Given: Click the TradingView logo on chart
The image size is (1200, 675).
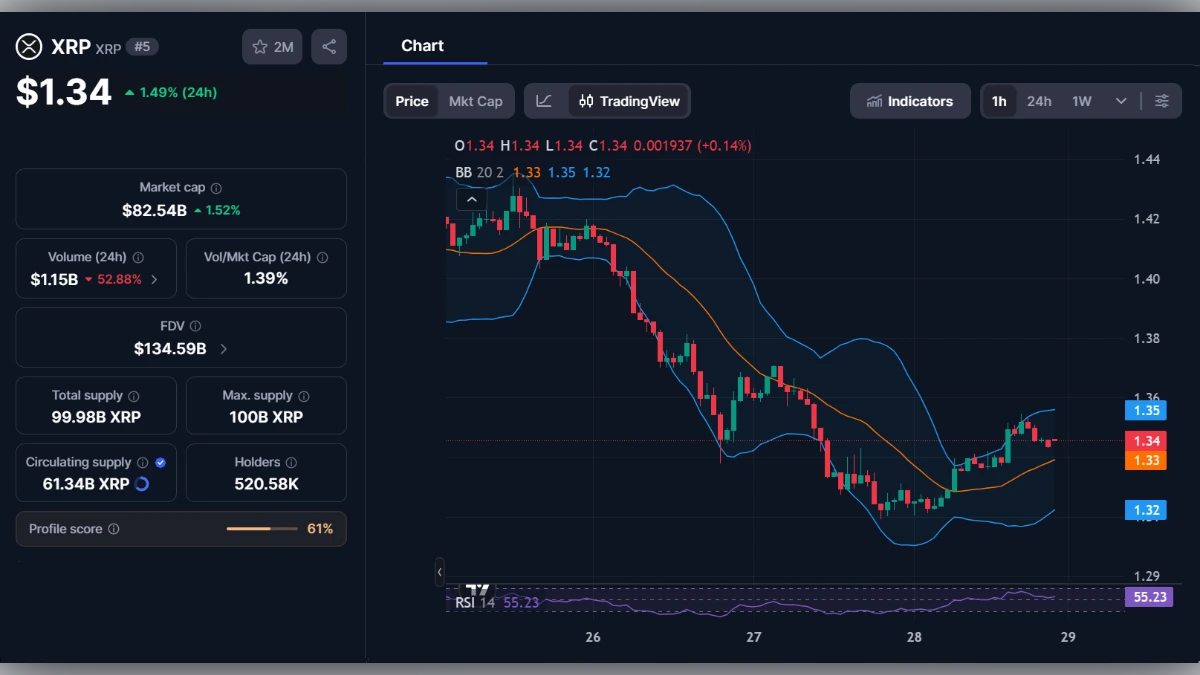Looking at the screenshot, I should [x=479, y=591].
